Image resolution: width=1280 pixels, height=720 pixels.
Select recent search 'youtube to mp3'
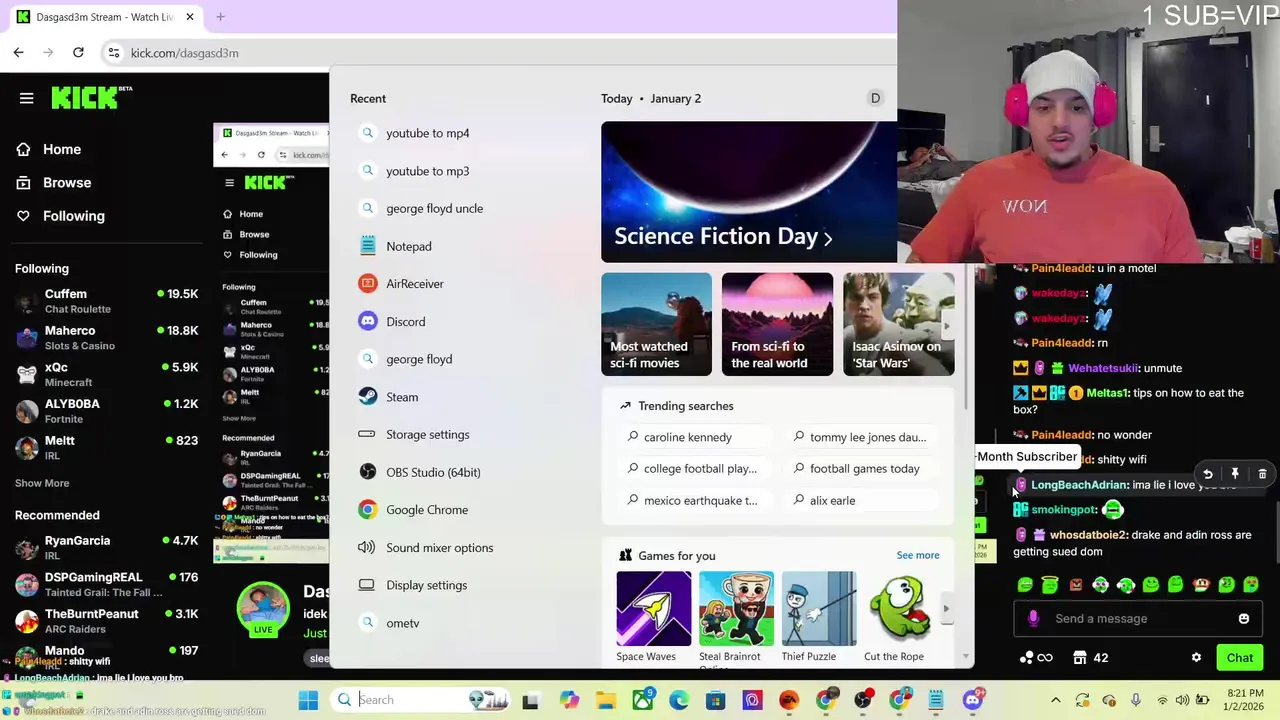(427, 171)
